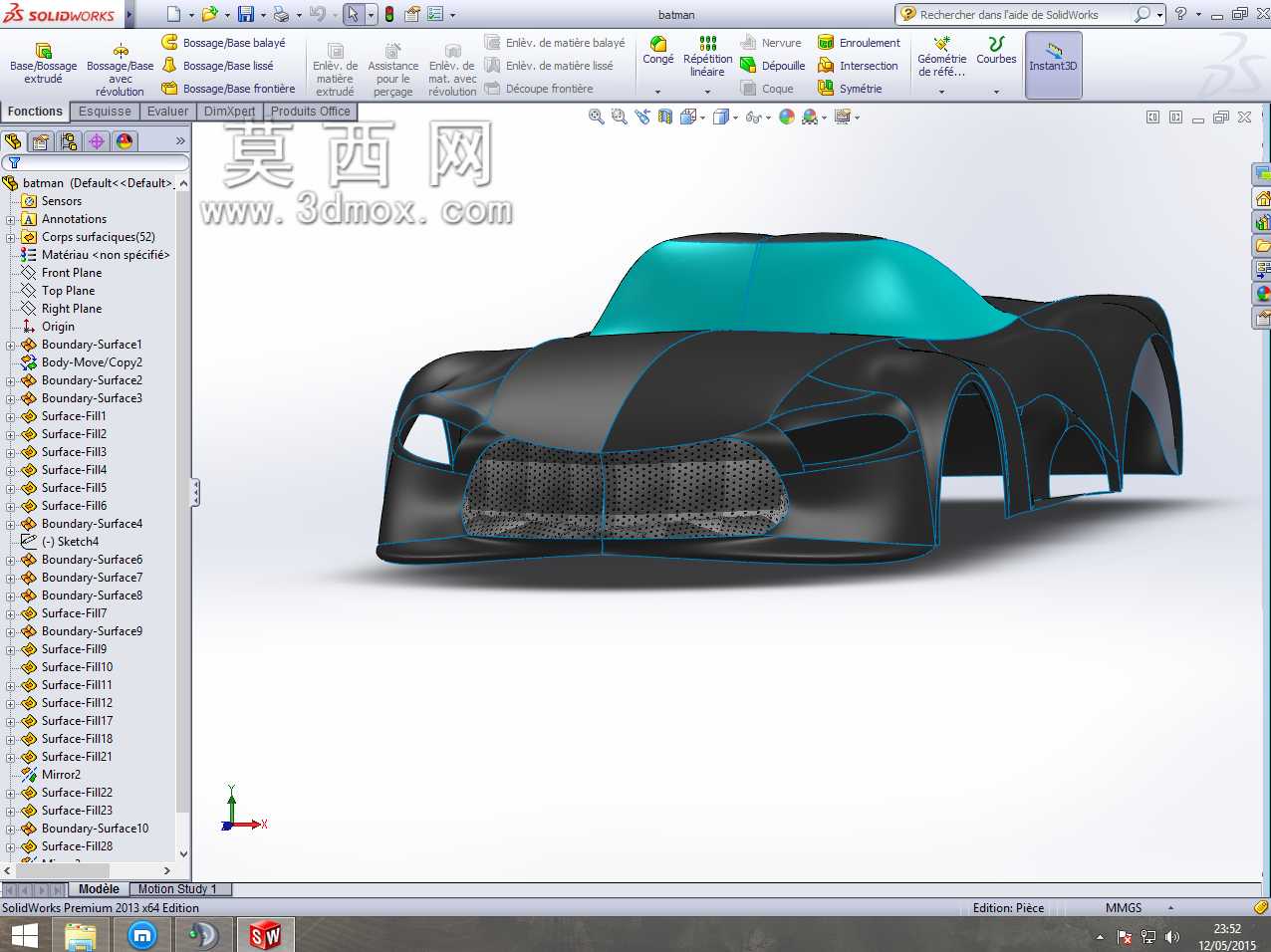Switch to the DisplayManager color sphere icon
1271x952 pixels.
tap(125, 141)
